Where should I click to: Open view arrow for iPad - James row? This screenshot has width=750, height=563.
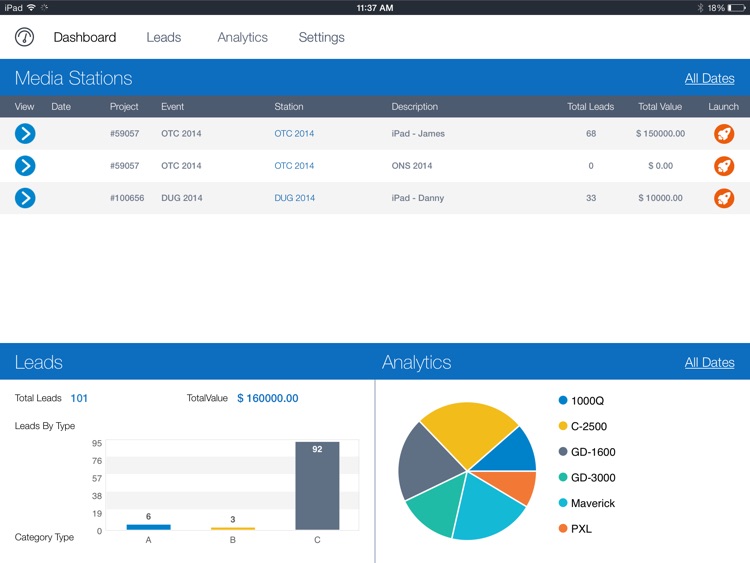tap(25, 134)
